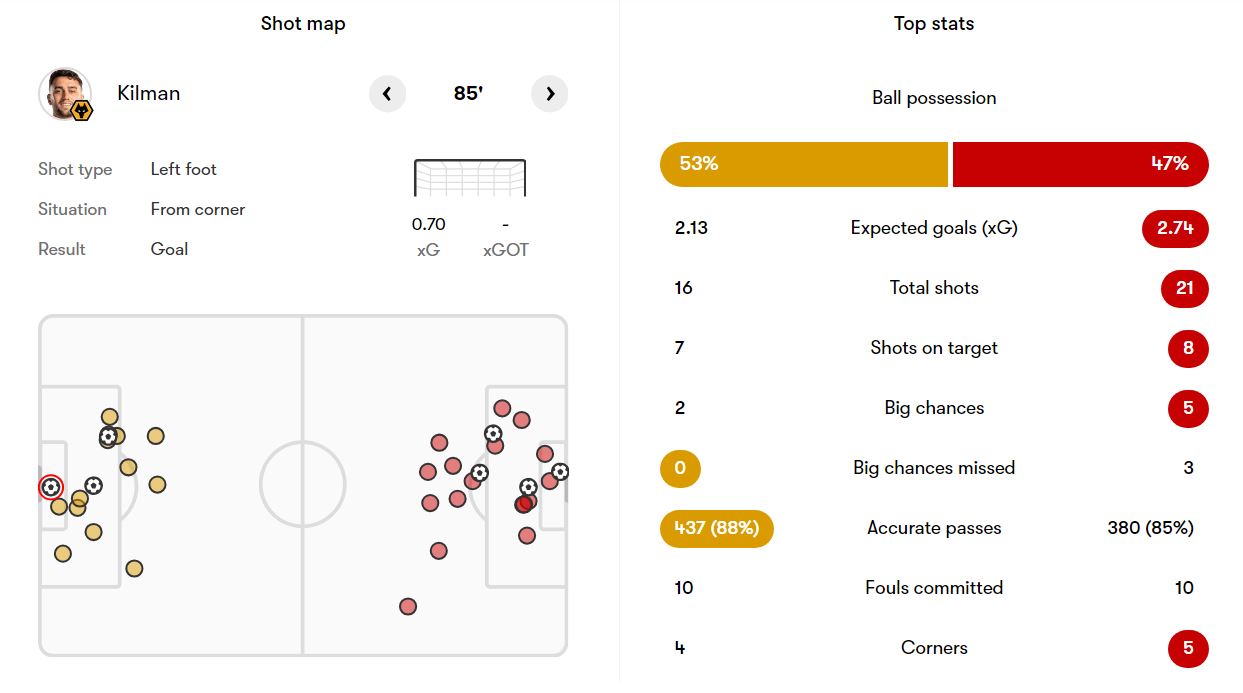The image size is (1243, 693).
Task: Click the dark red highlighted shot dot
Action: click(x=524, y=504)
